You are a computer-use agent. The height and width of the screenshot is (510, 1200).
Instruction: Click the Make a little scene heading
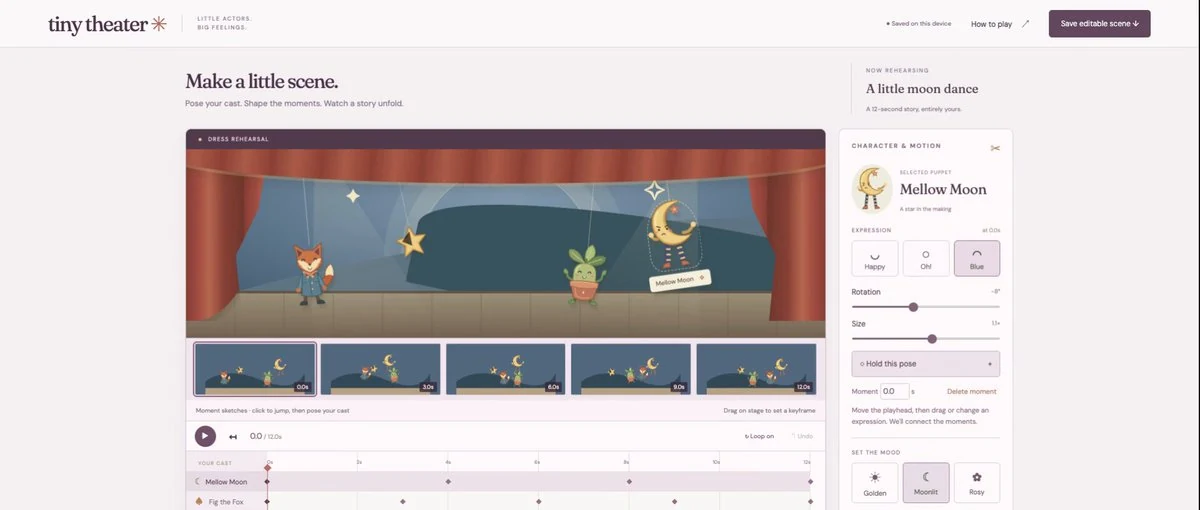click(261, 82)
